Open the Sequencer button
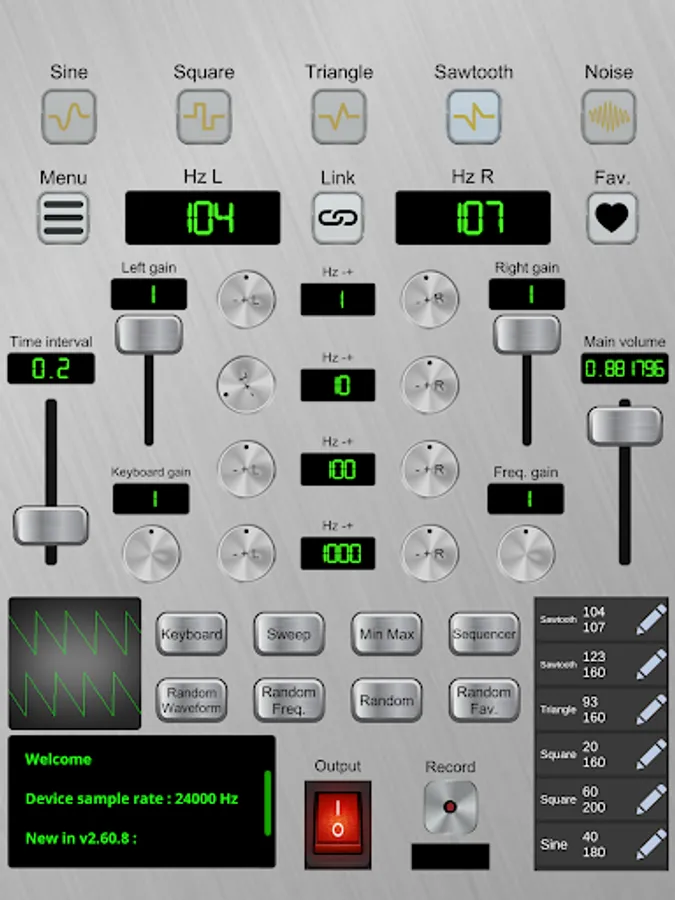Image resolution: width=675 pixels, height=900 pixels. (484, 634)
